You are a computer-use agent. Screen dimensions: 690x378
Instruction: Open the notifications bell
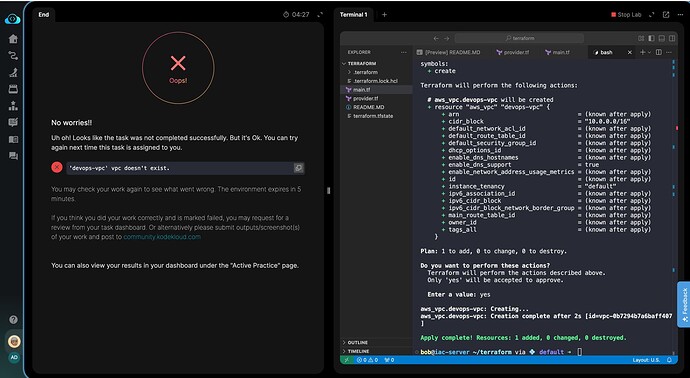tap(670, 360)
